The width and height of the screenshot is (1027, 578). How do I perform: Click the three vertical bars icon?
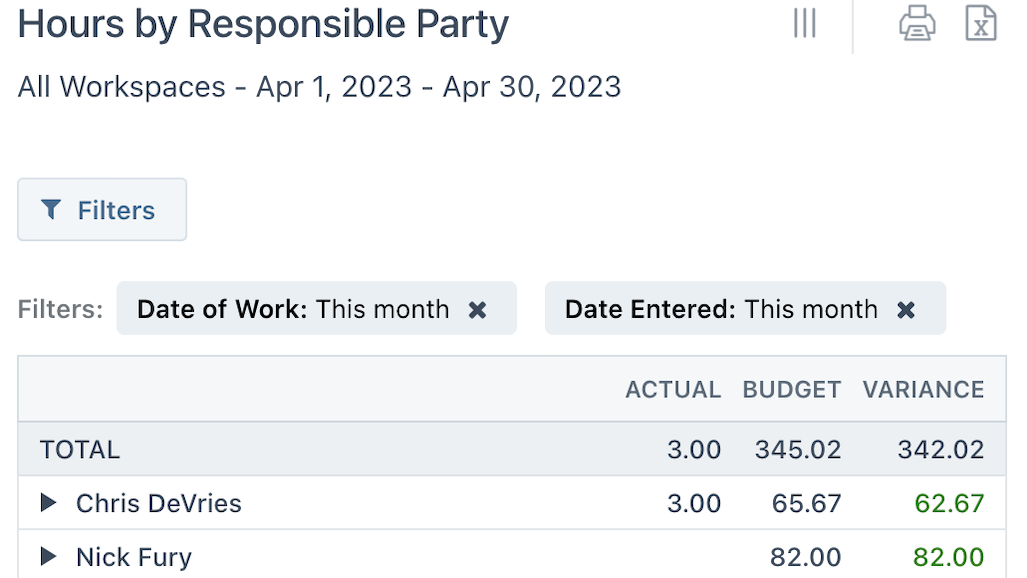(804, 23)
